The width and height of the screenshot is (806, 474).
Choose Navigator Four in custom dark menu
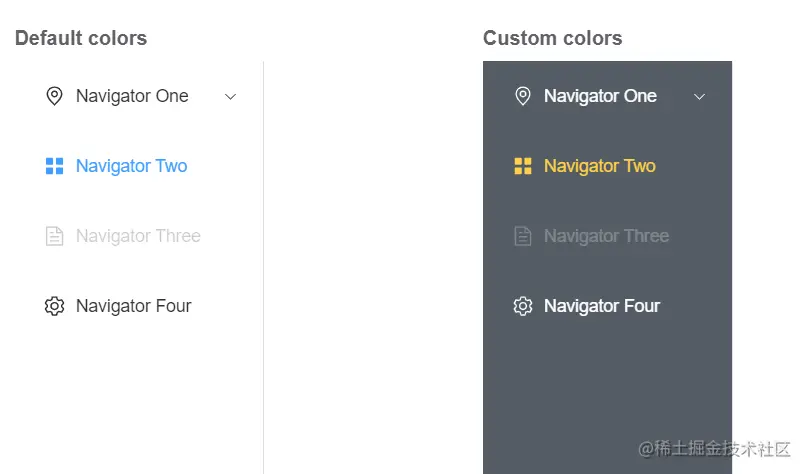602,306
